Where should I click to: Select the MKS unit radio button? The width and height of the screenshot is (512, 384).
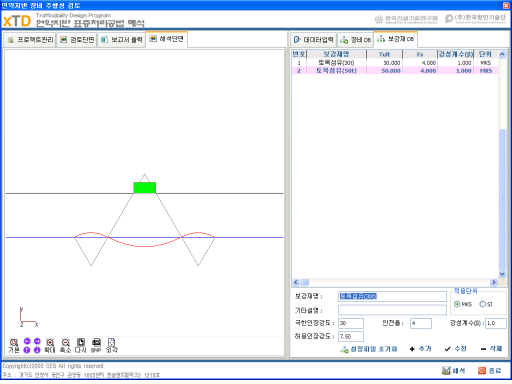click(457, 304)
